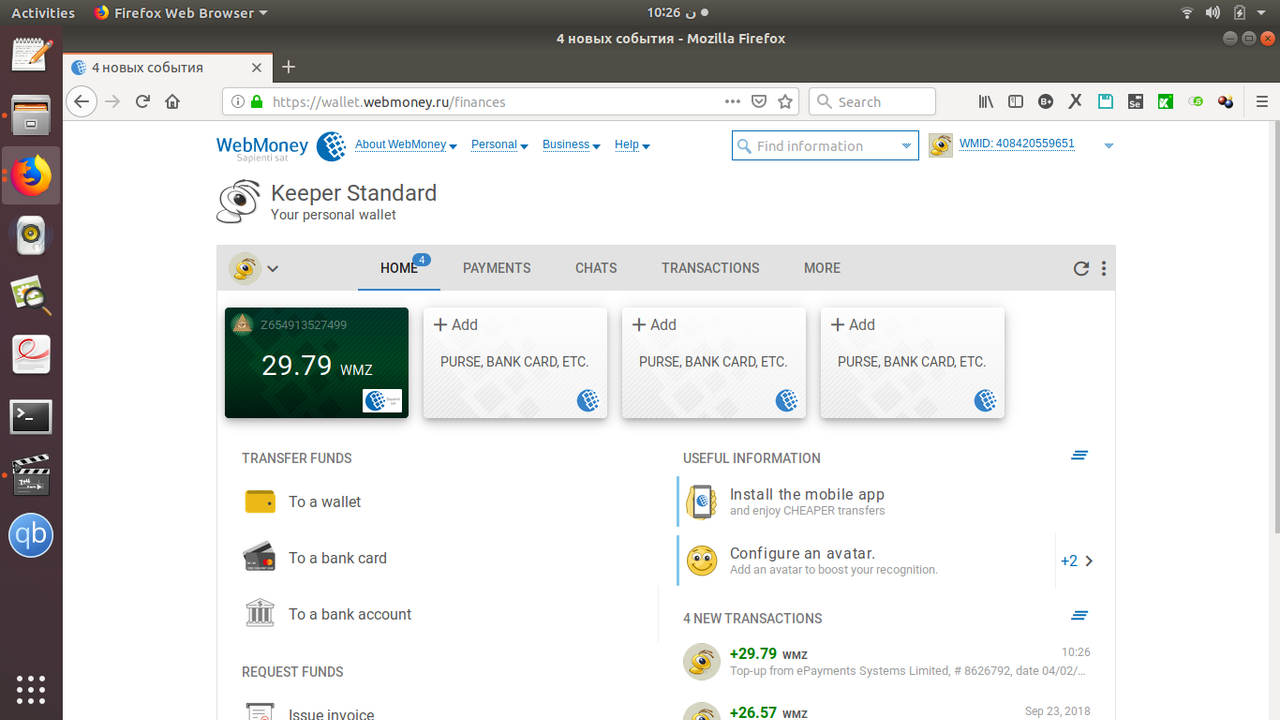1280x720 pixels.
Task: Refresh the Keeper wallet data
Action: tap(1081, 268)
